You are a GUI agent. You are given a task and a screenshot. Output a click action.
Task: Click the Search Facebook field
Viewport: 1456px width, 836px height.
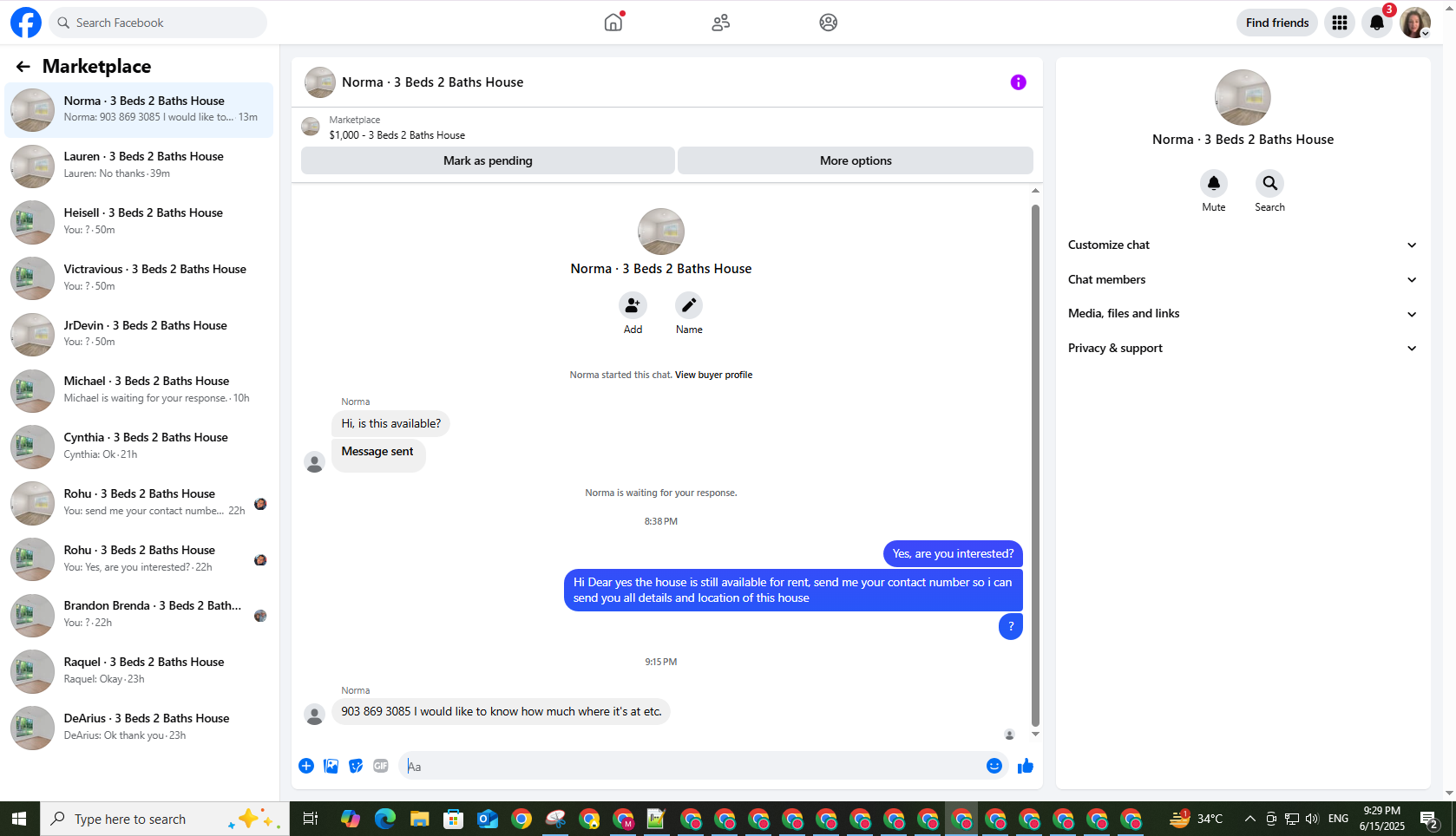point(158,23)
